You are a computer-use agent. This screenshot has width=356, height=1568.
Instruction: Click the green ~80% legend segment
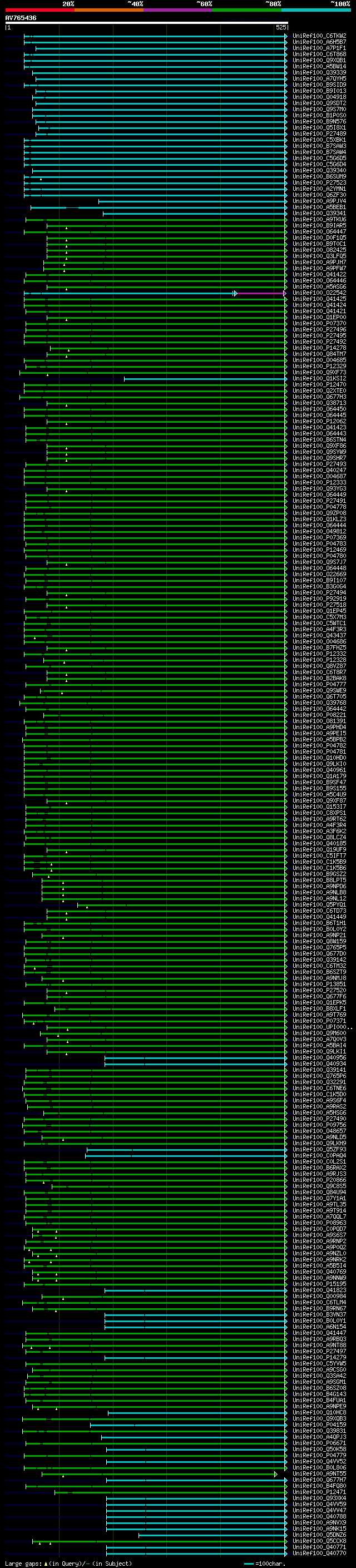(247, 11)
